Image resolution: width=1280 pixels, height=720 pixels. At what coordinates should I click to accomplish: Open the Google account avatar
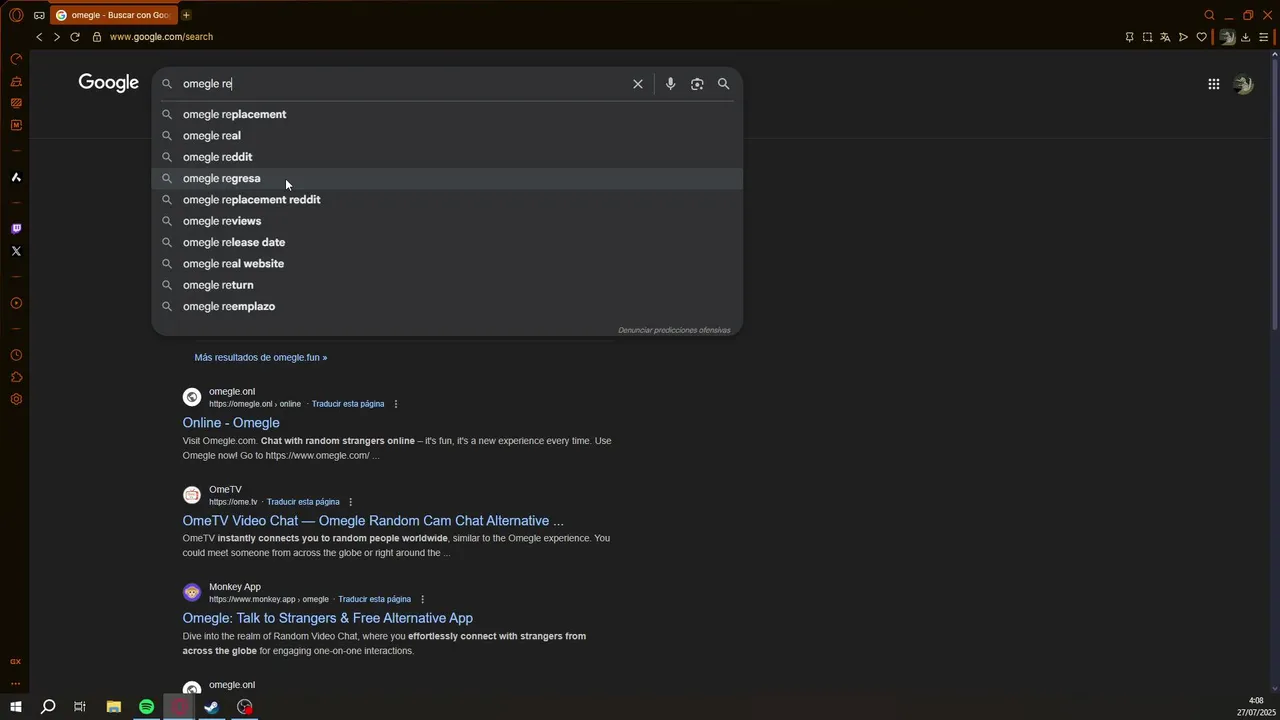click(1243, 84)
